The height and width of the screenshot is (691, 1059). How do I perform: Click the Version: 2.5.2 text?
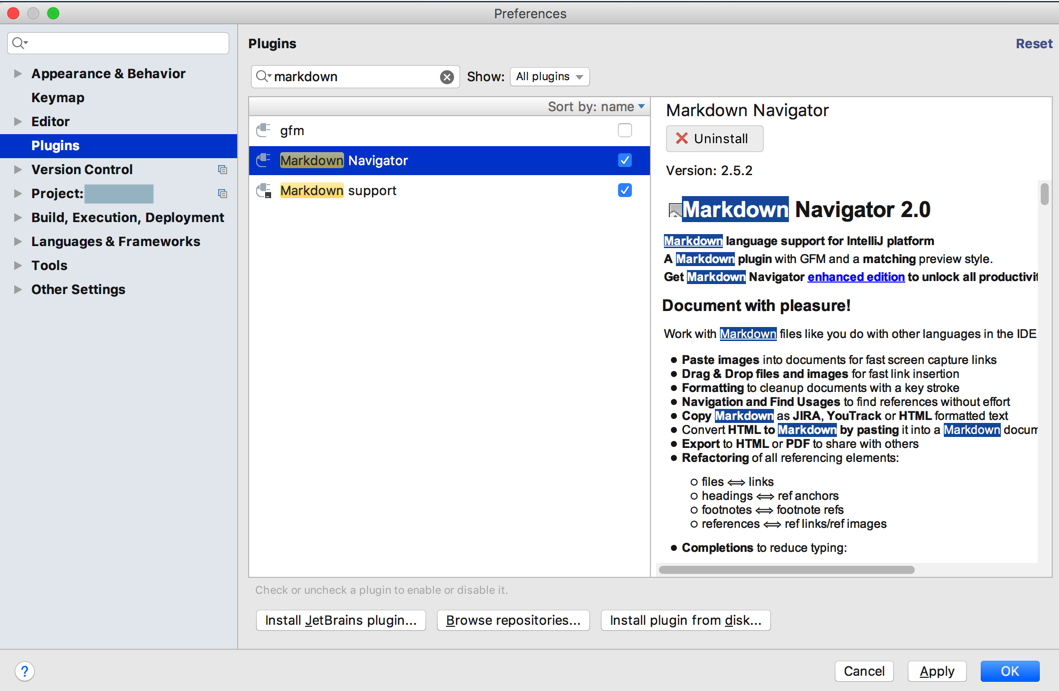tap(709, 170)
